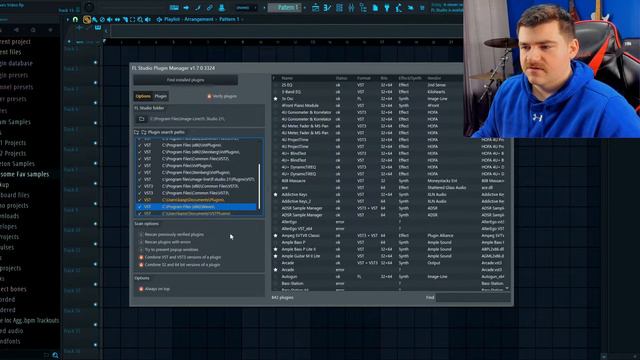Open the Pattern 1 selector dropdown

pos(284,8)
